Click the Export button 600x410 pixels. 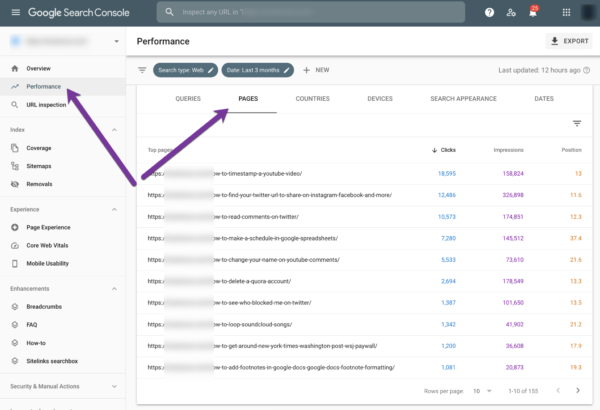pyautogui.click(x=569, y=41)
